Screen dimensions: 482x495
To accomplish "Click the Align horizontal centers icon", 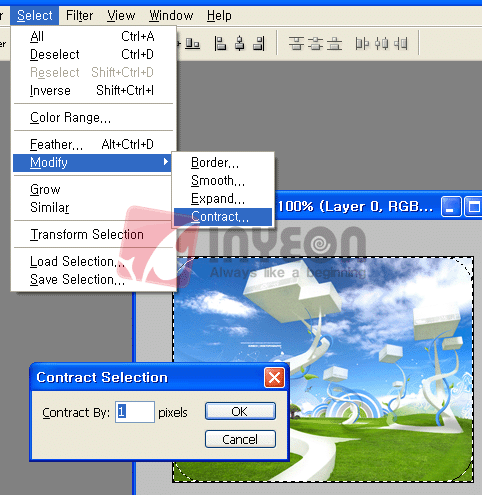I will [239, 43].
